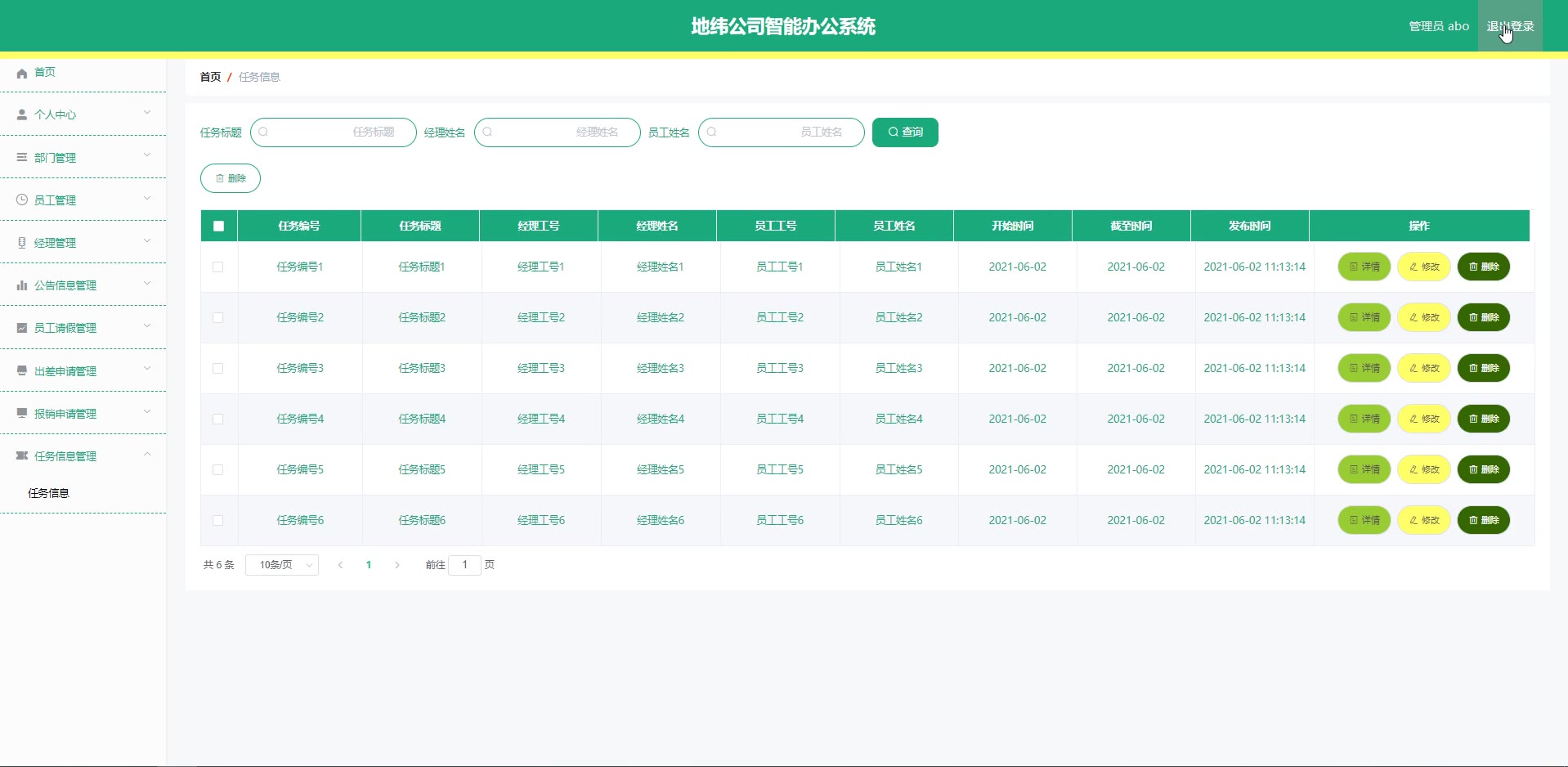Image resolution: width=1568 pixels, height=767 pixels.
Task: Select checkbox for row 任务编号2
Action: pyautogui.click(x=217, y=317)
